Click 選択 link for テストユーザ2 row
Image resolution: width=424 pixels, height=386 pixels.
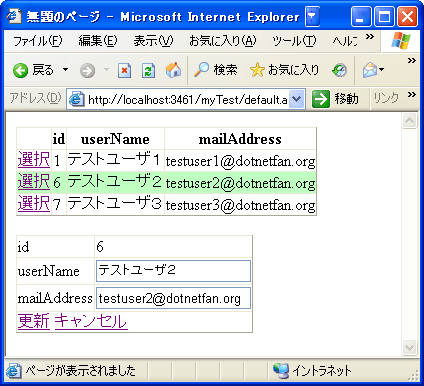(34, 182)
